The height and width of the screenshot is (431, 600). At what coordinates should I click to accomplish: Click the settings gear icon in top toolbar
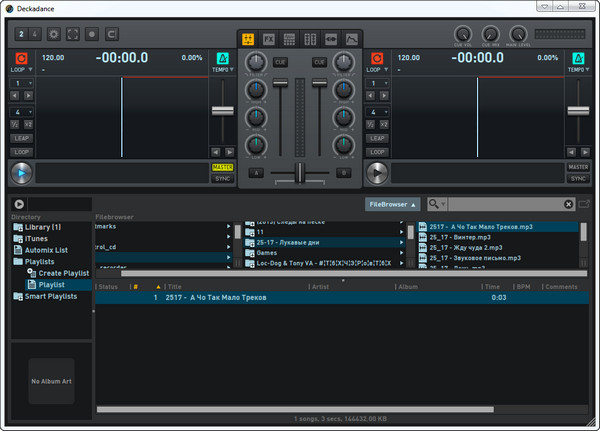53,34
